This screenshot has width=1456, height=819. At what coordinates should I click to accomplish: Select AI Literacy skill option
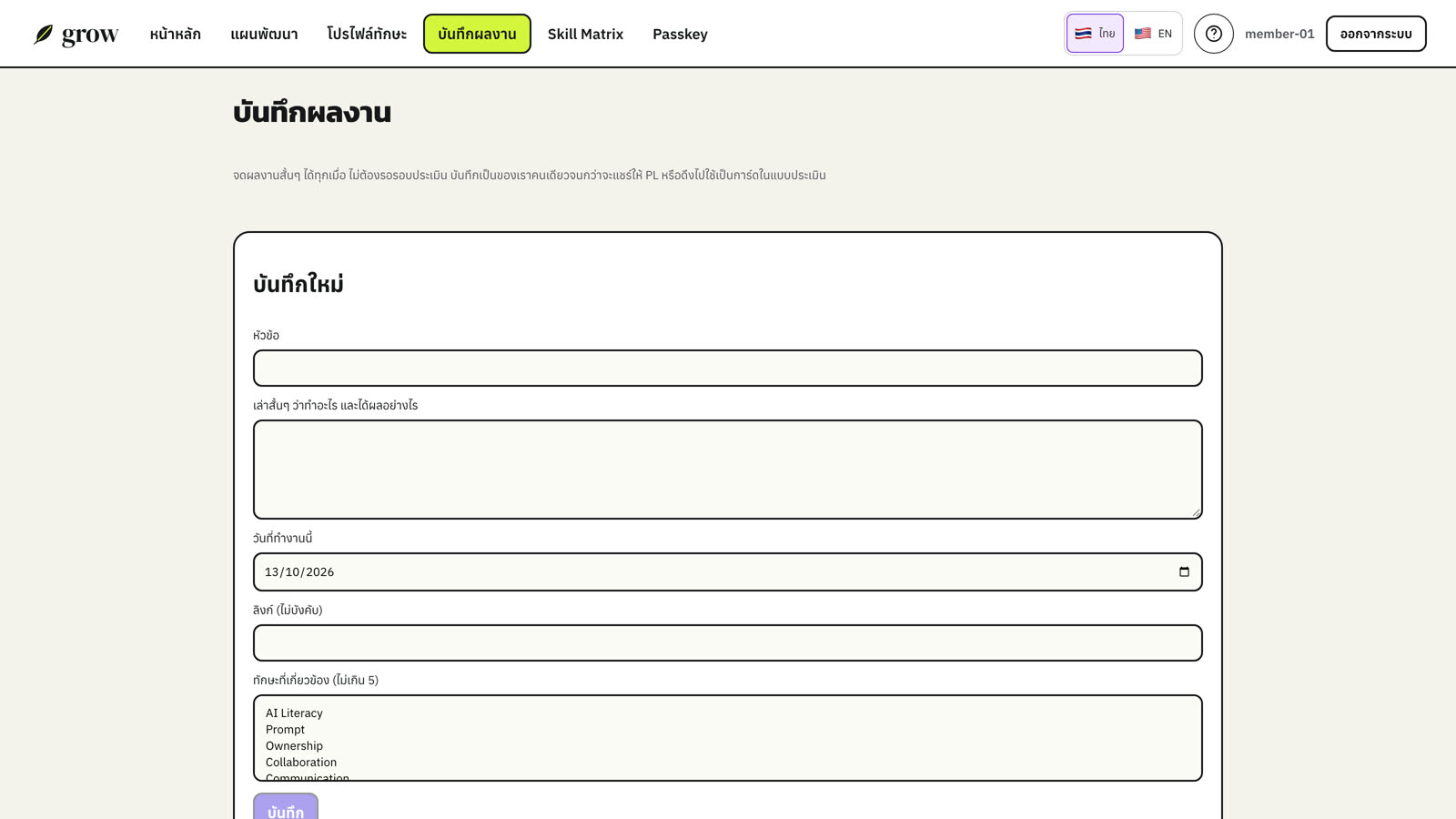728,713
